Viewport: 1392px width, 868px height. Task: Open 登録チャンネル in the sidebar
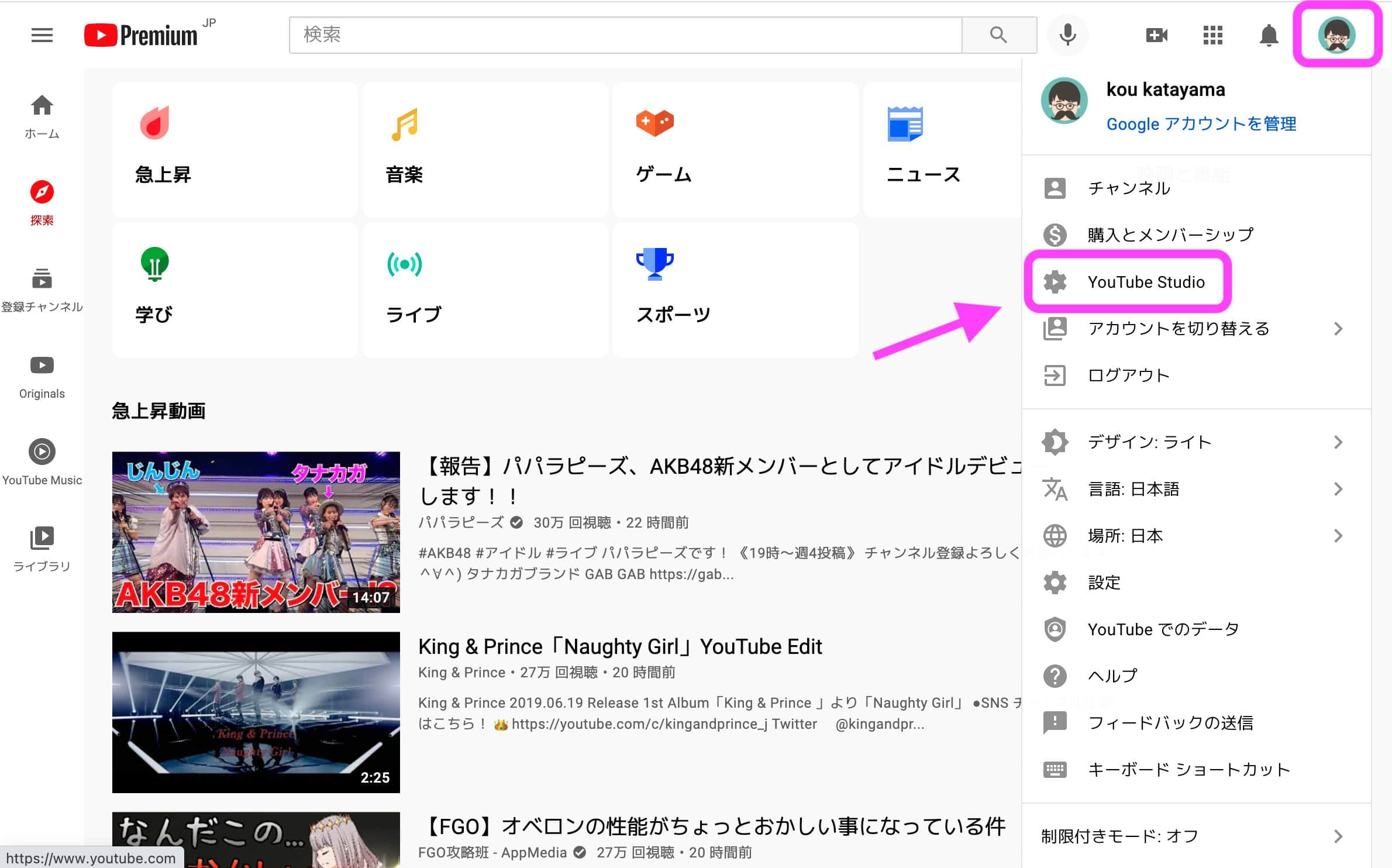(42, 290)
